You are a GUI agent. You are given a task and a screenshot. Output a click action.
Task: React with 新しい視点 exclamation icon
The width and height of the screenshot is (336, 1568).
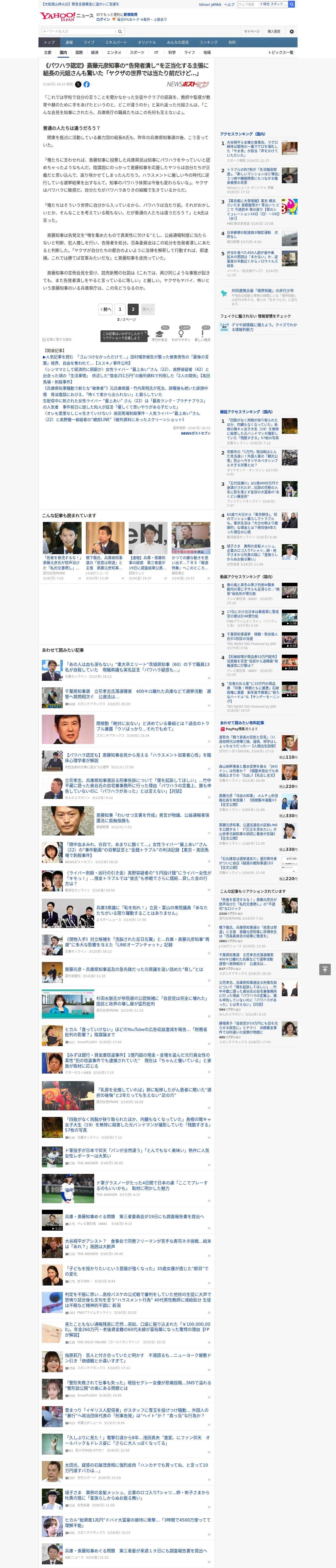[203, 334]
